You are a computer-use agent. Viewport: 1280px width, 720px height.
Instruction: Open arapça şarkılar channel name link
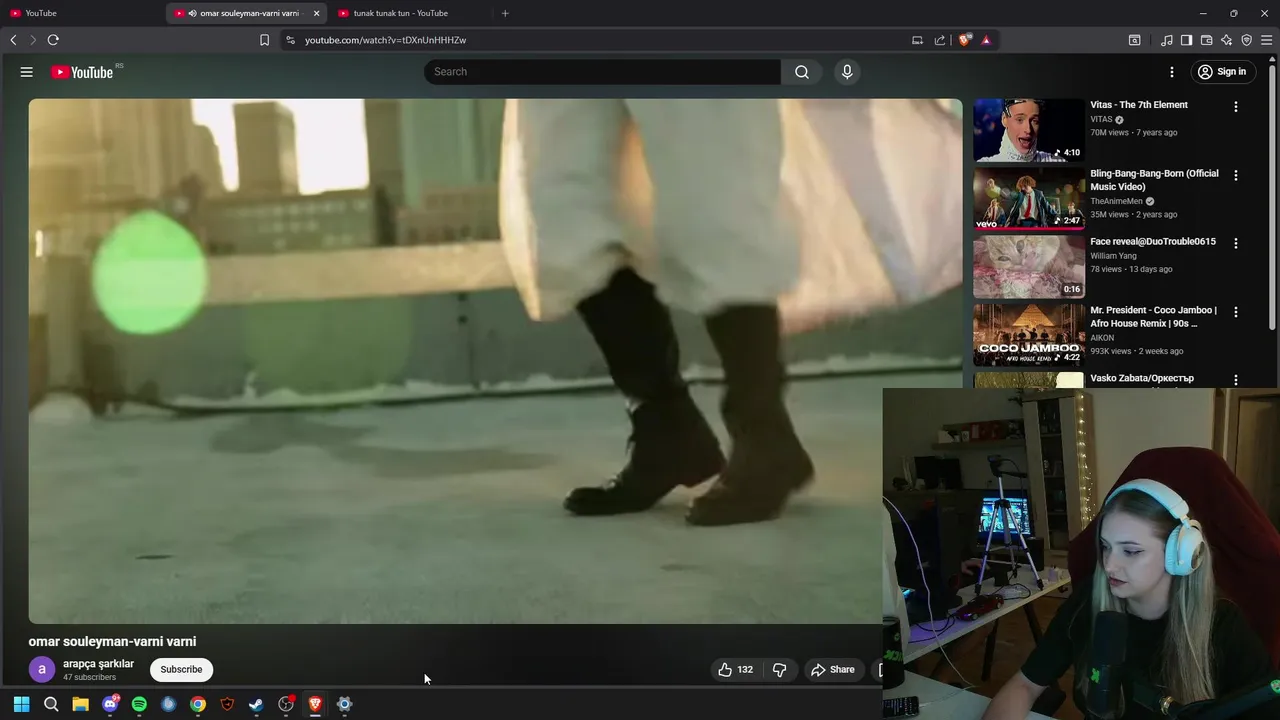(98, 664)
